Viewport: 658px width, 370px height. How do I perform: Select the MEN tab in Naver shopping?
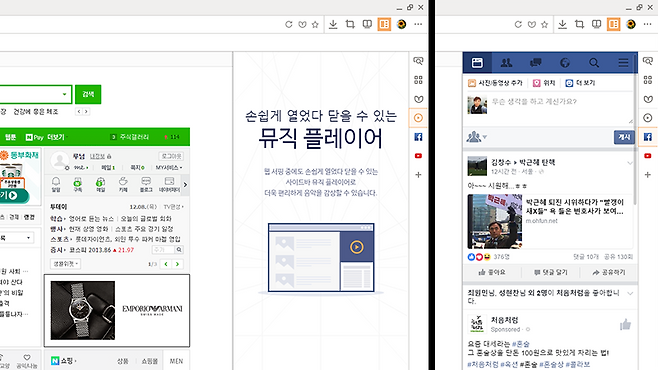(176, 361)
